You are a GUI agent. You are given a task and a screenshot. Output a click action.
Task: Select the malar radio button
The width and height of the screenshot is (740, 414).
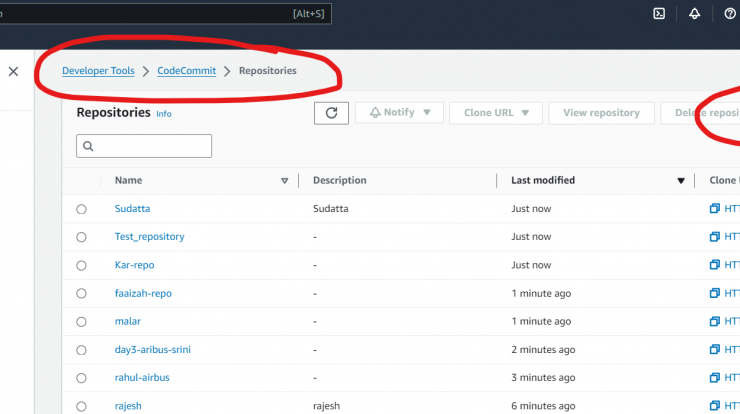[81, 321]
